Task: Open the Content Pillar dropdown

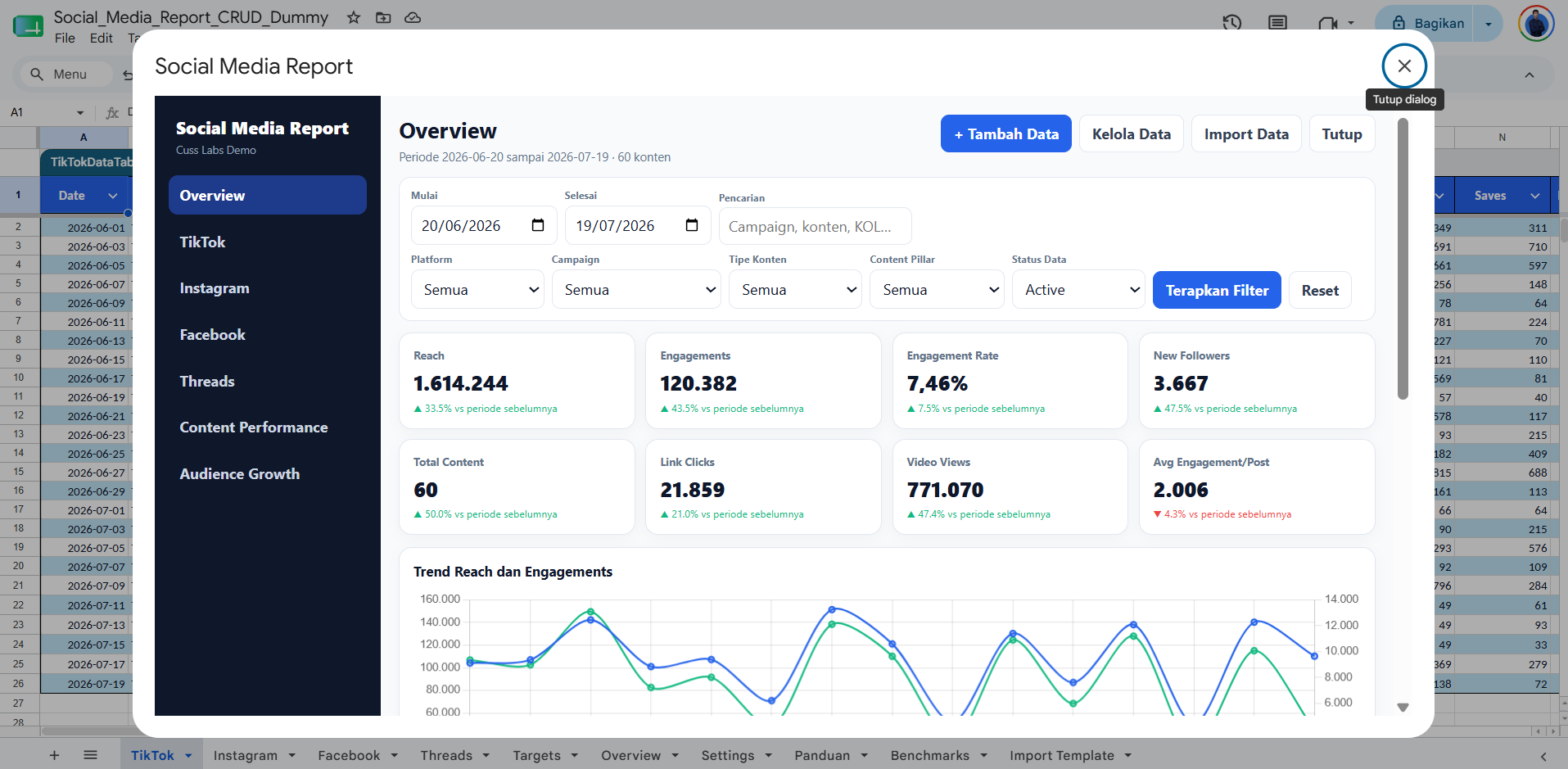Action: pos(937,290)
